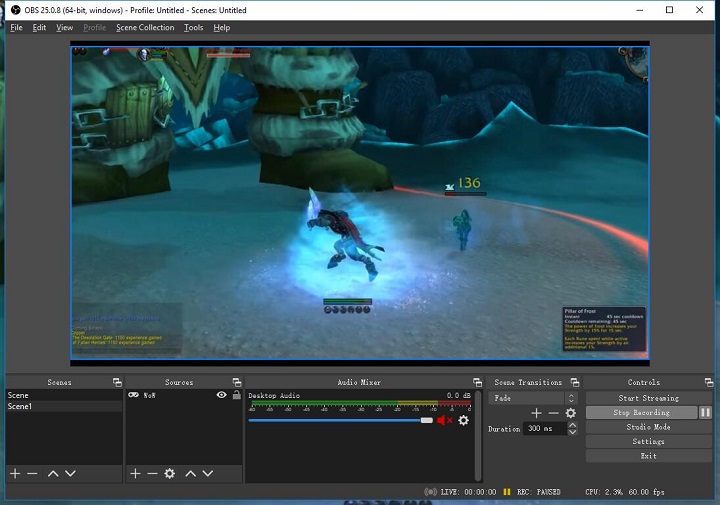Decrease Duration with down stepper arrow
Screen dimensions: 720x505
572,432
